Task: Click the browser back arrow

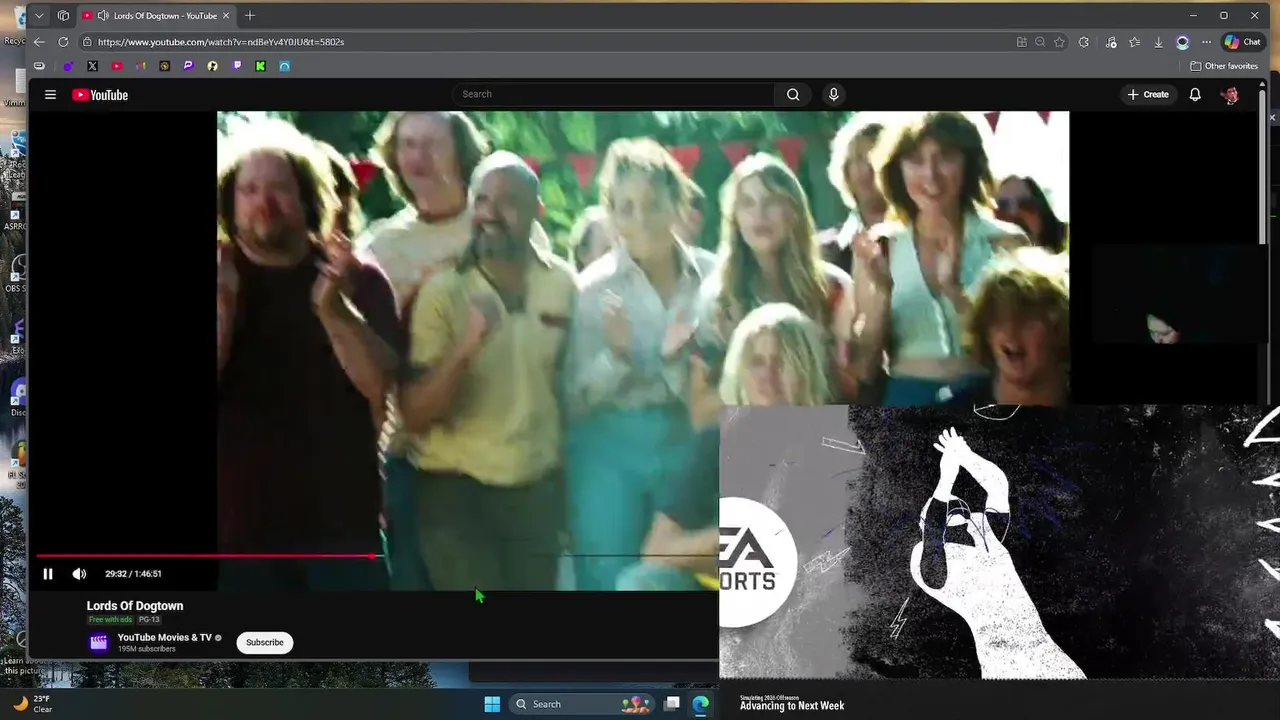Action: [x=39, y=42]
